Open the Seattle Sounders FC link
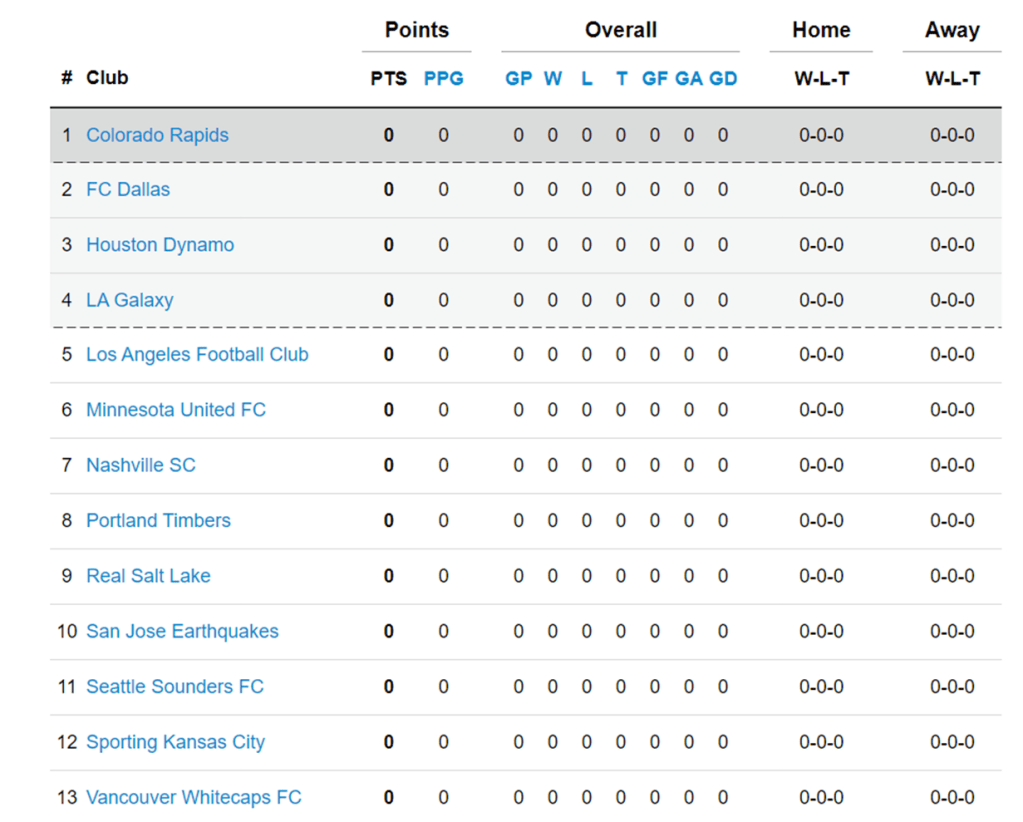The width and height of the screenshot is (1023, 822). pyautogui.click(x=175, y=687)
